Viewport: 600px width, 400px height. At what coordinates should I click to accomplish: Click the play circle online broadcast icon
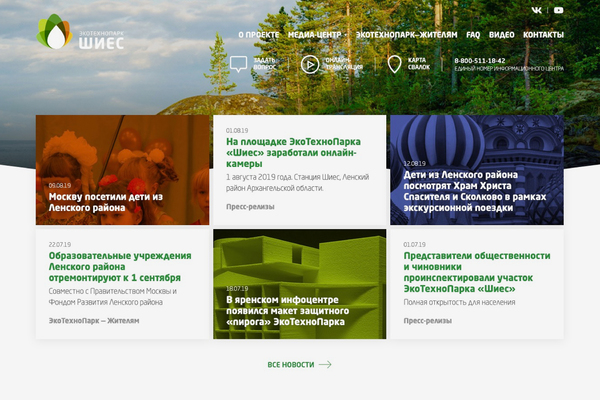coord(310,64)
